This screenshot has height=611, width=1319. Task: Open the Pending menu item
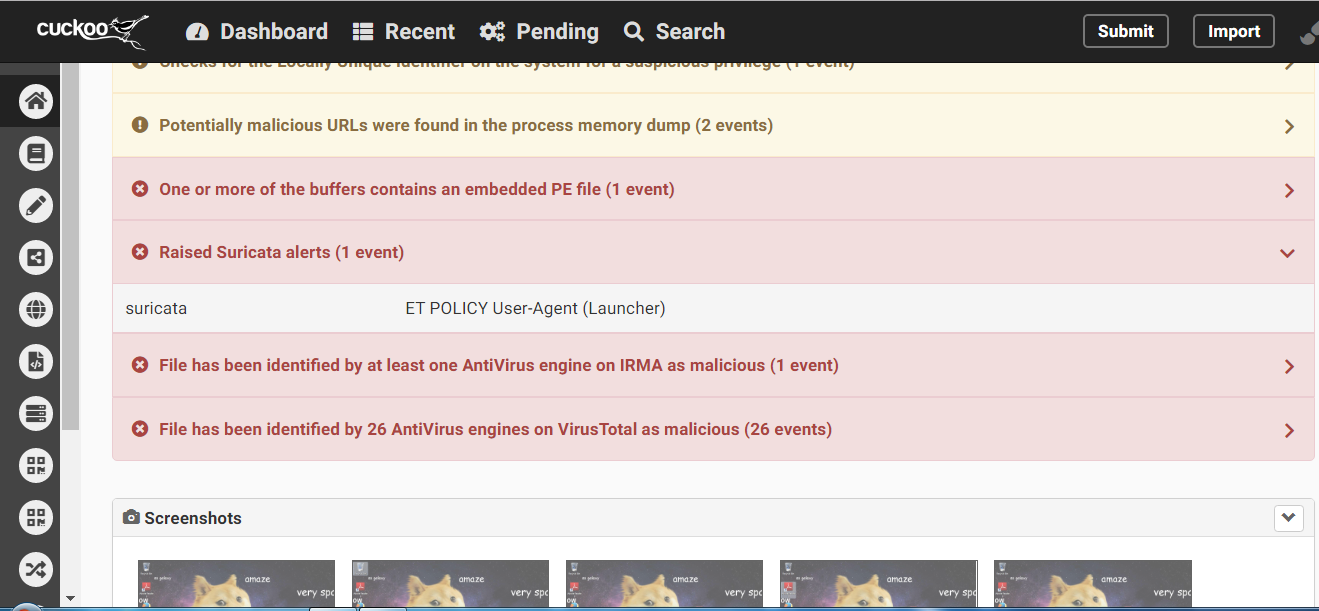pos(539,32)
